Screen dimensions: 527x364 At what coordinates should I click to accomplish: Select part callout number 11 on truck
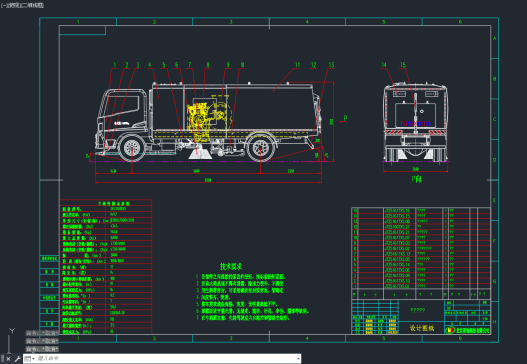[x=297, y=65]
